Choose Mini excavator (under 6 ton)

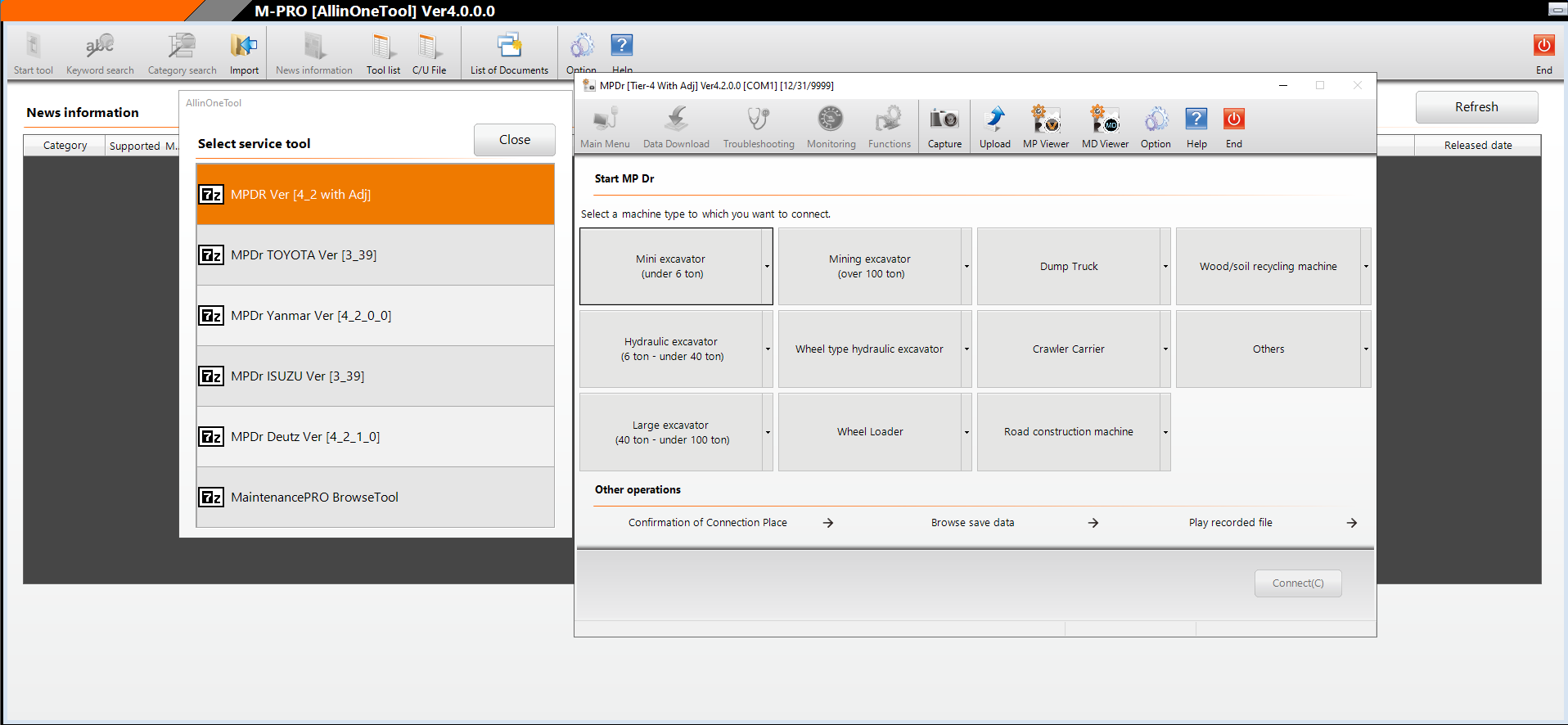[671, 267]
